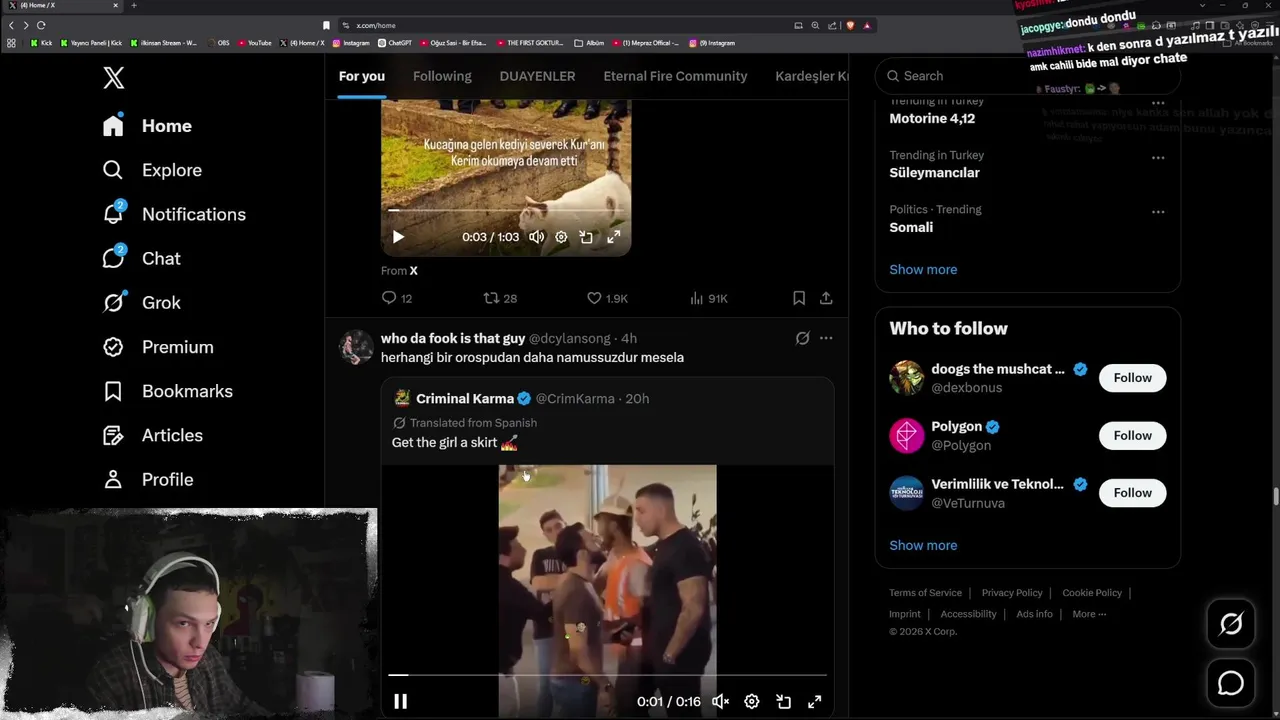Enter fullscreen on the fight video

click(x=815, y=702)
